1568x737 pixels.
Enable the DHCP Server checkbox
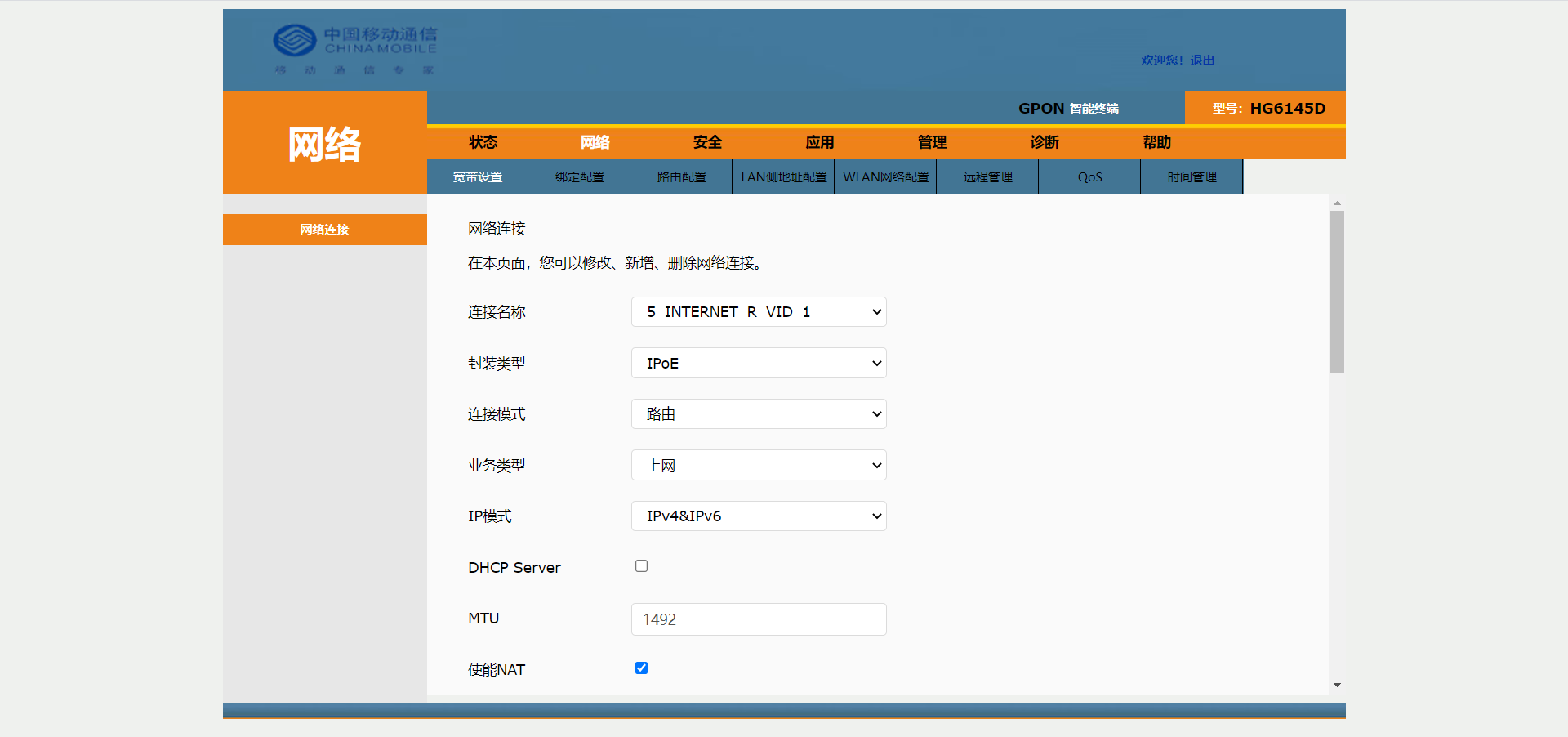[x=641, y=566]
